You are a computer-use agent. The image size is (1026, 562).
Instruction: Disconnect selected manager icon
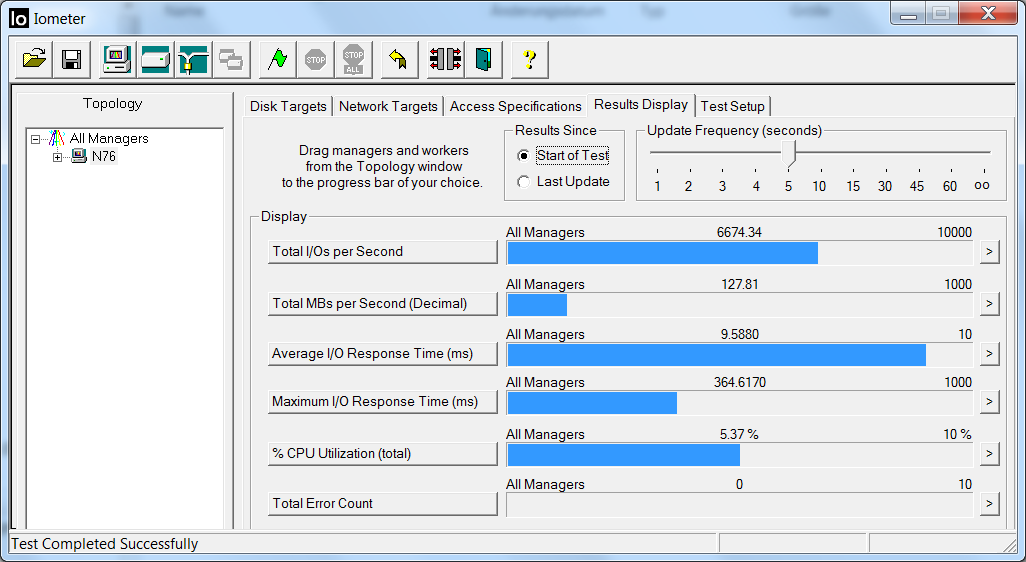(x=446, y=60)
